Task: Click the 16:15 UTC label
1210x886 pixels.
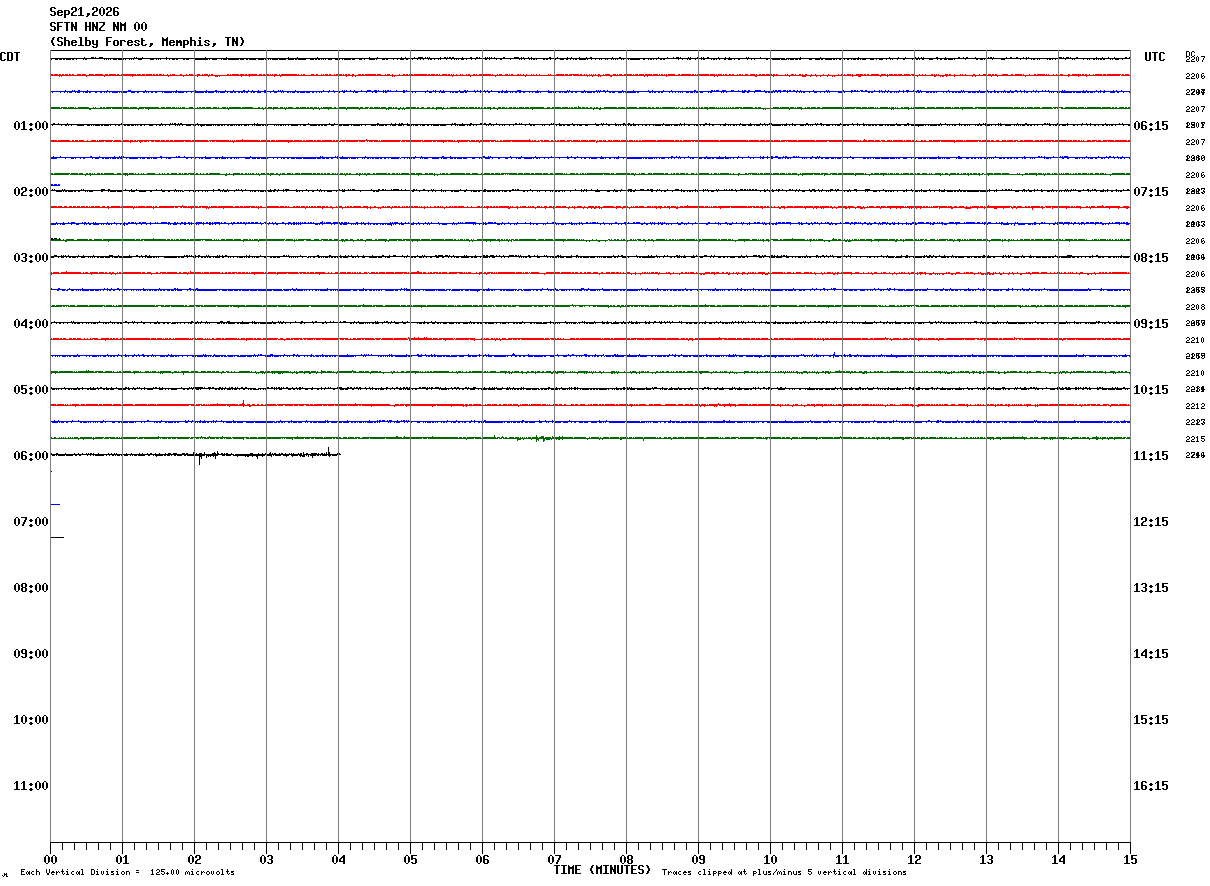Action: pyautogui.click(x=1150, y=786)
